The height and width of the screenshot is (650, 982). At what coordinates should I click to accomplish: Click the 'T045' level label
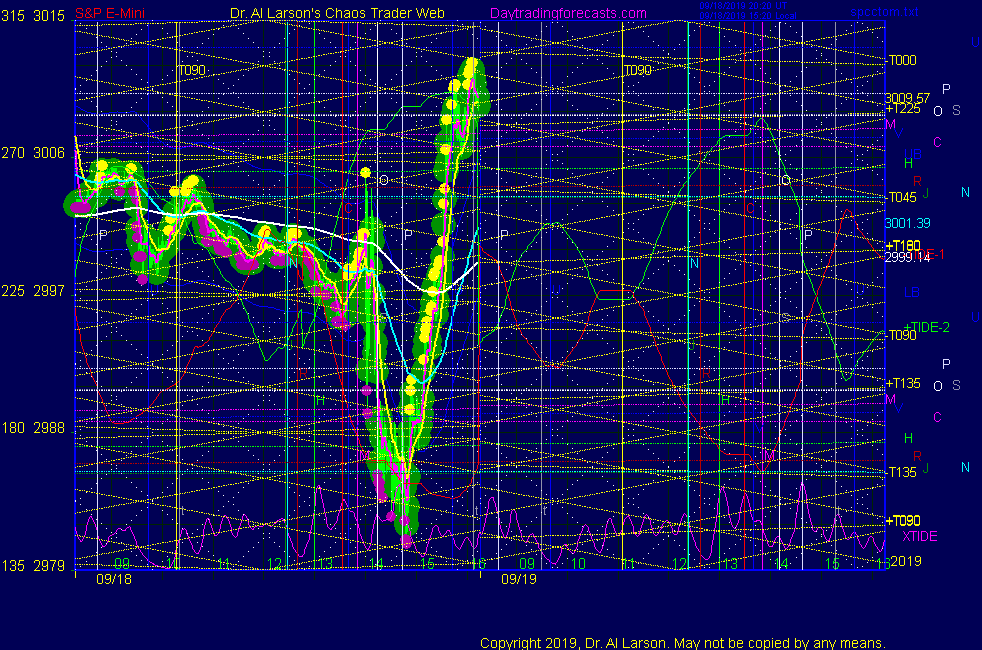click(x=902, y=197)
